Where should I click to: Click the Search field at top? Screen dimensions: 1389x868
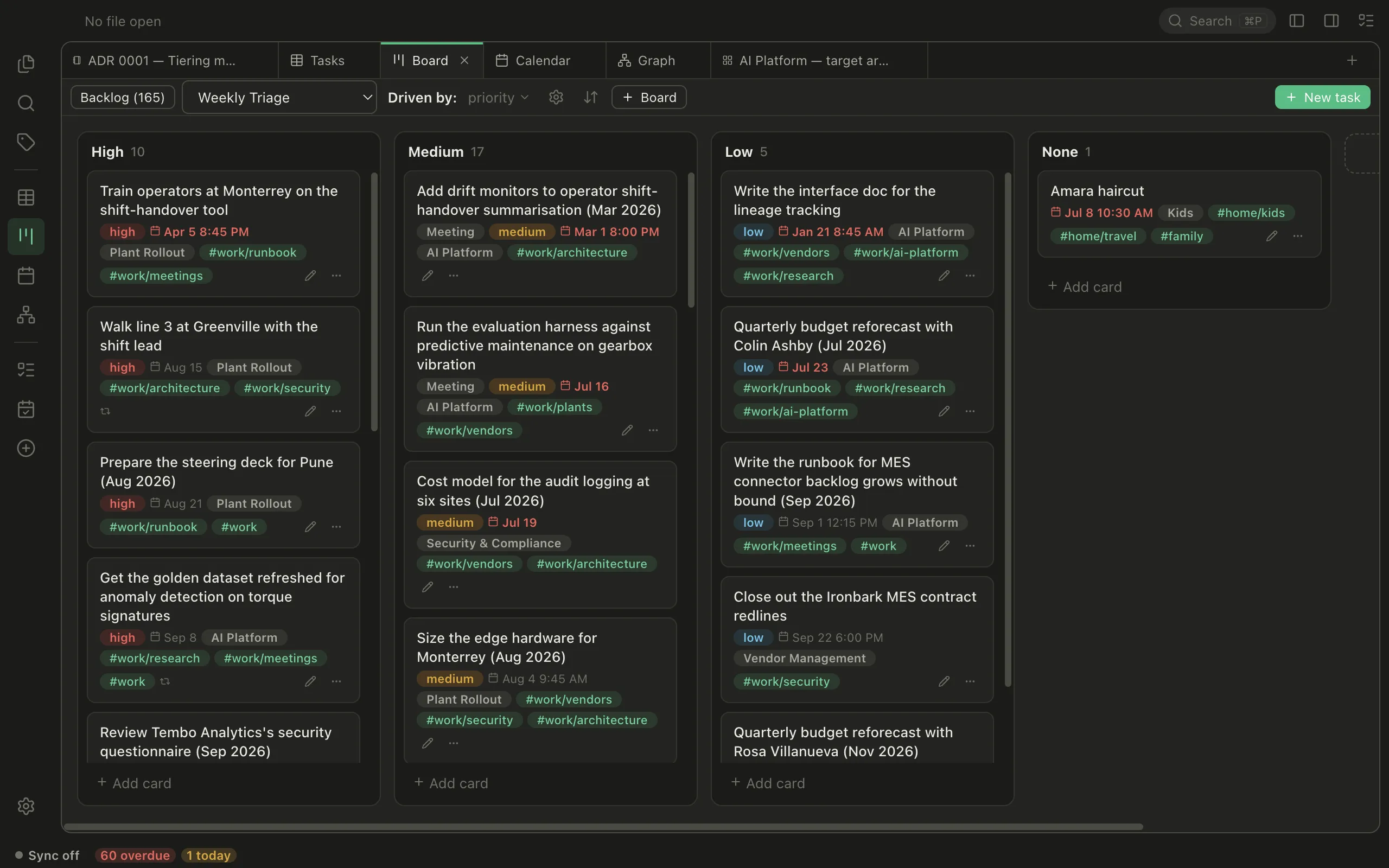click(x=1217, y=21)
